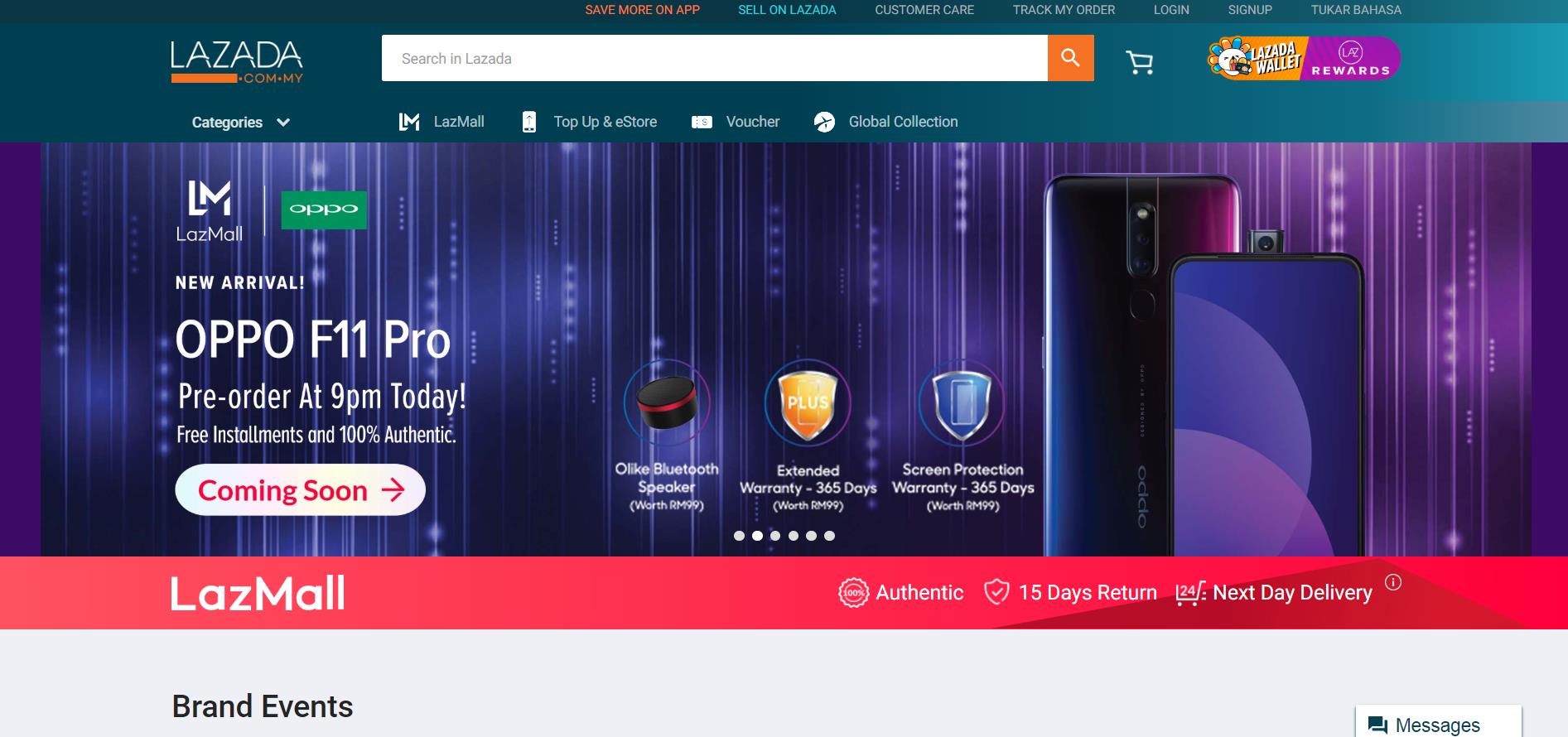
Task: Click the OPPO F11 Pro headline
Action: click(313, 340)
